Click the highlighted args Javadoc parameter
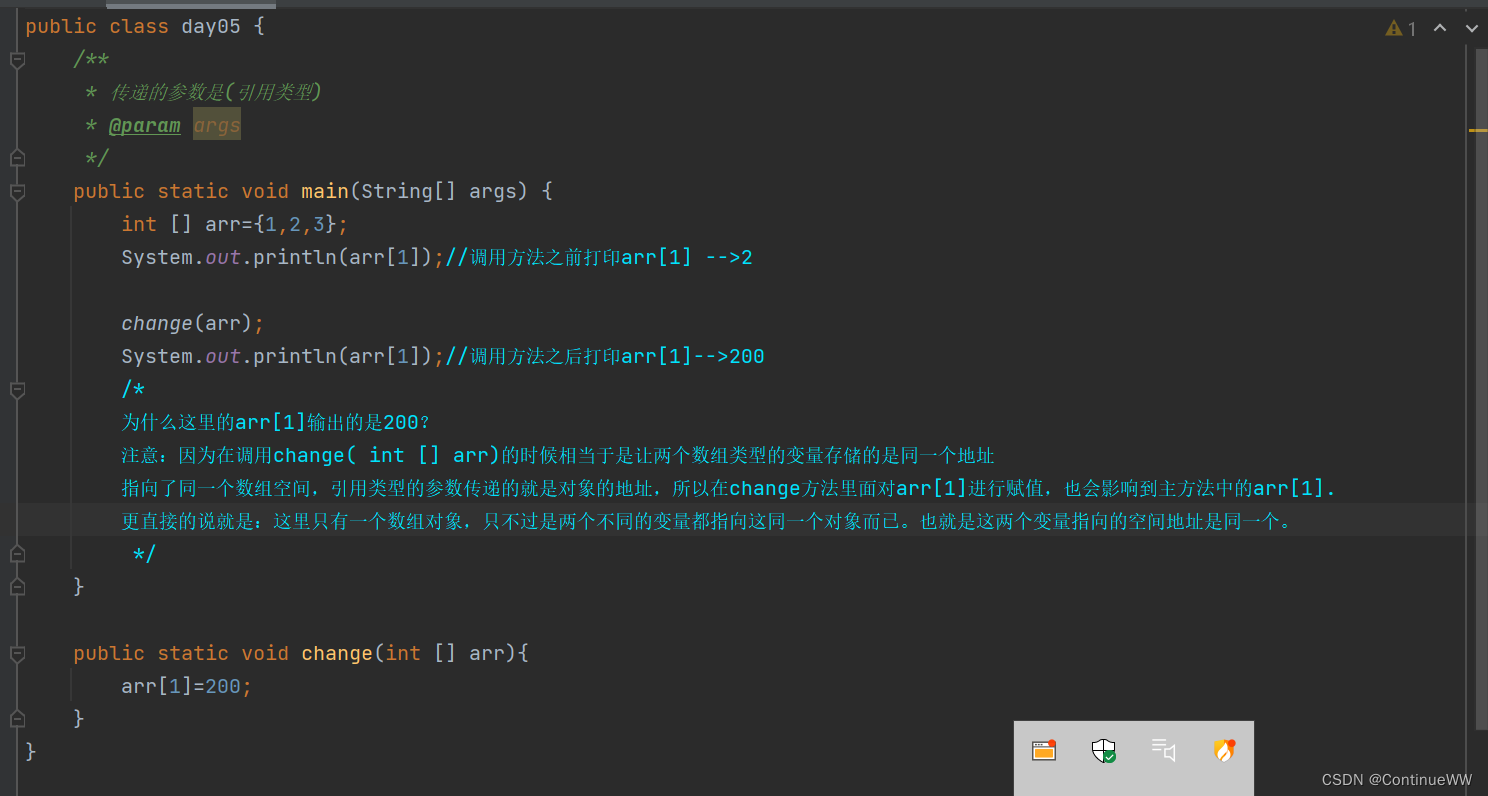 (217, 126)
